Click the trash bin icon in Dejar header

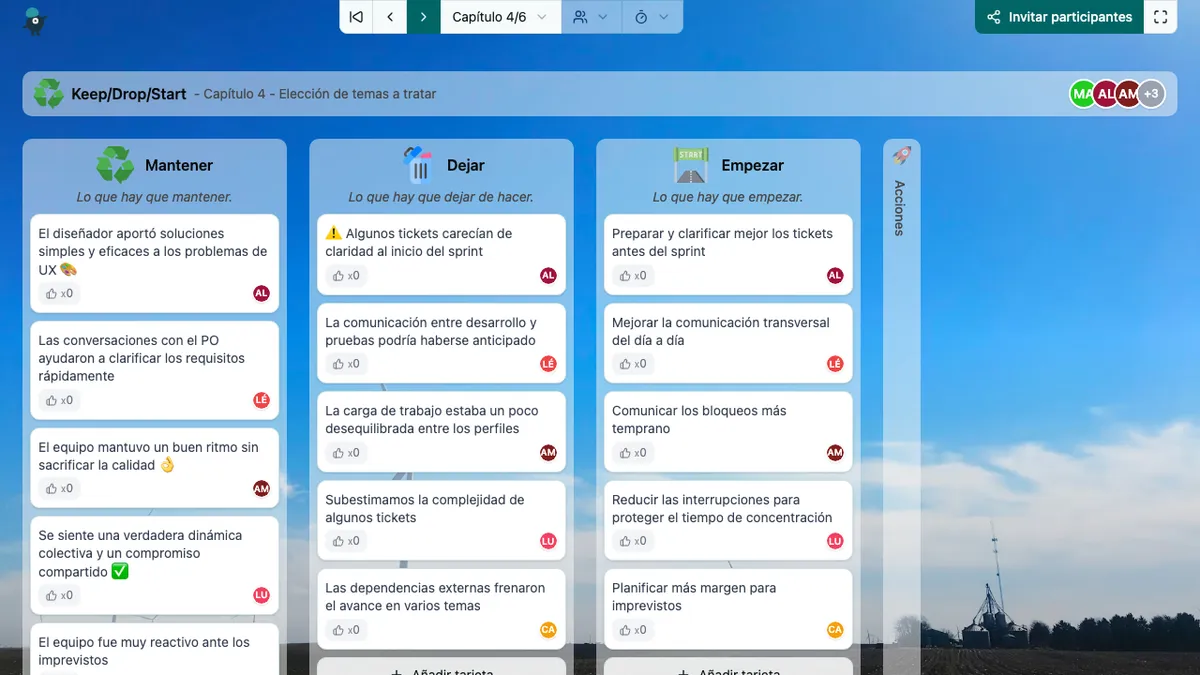coord(417,165)
